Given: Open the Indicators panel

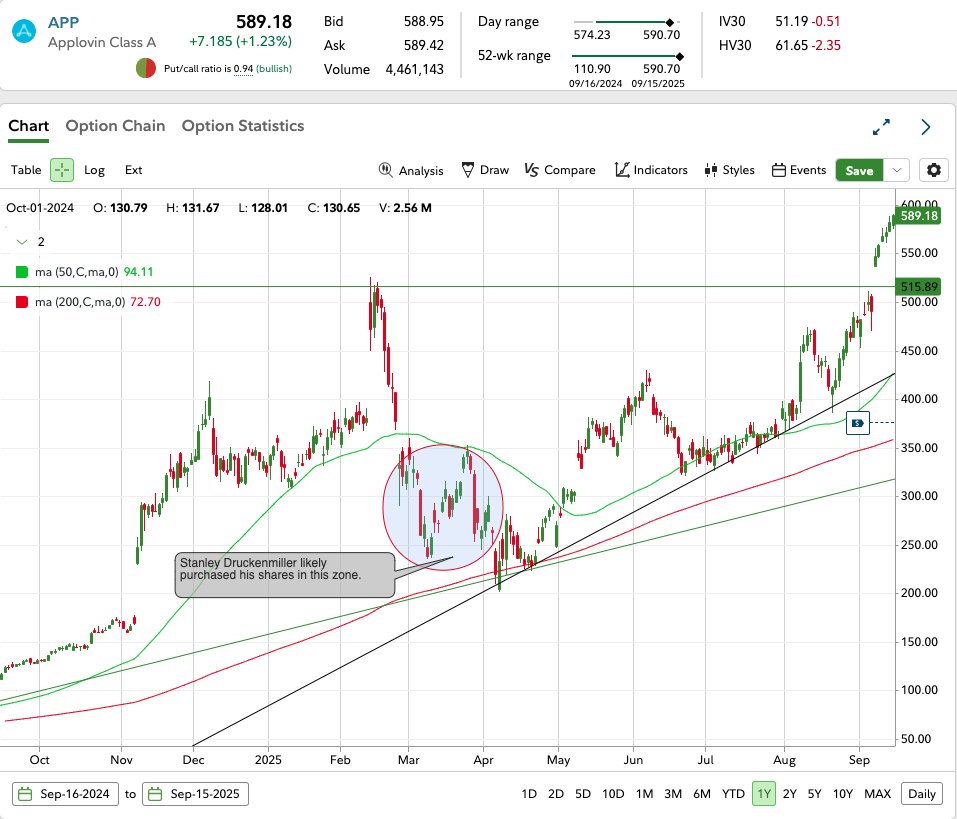Looking at the screenshot, I should 650,170.
